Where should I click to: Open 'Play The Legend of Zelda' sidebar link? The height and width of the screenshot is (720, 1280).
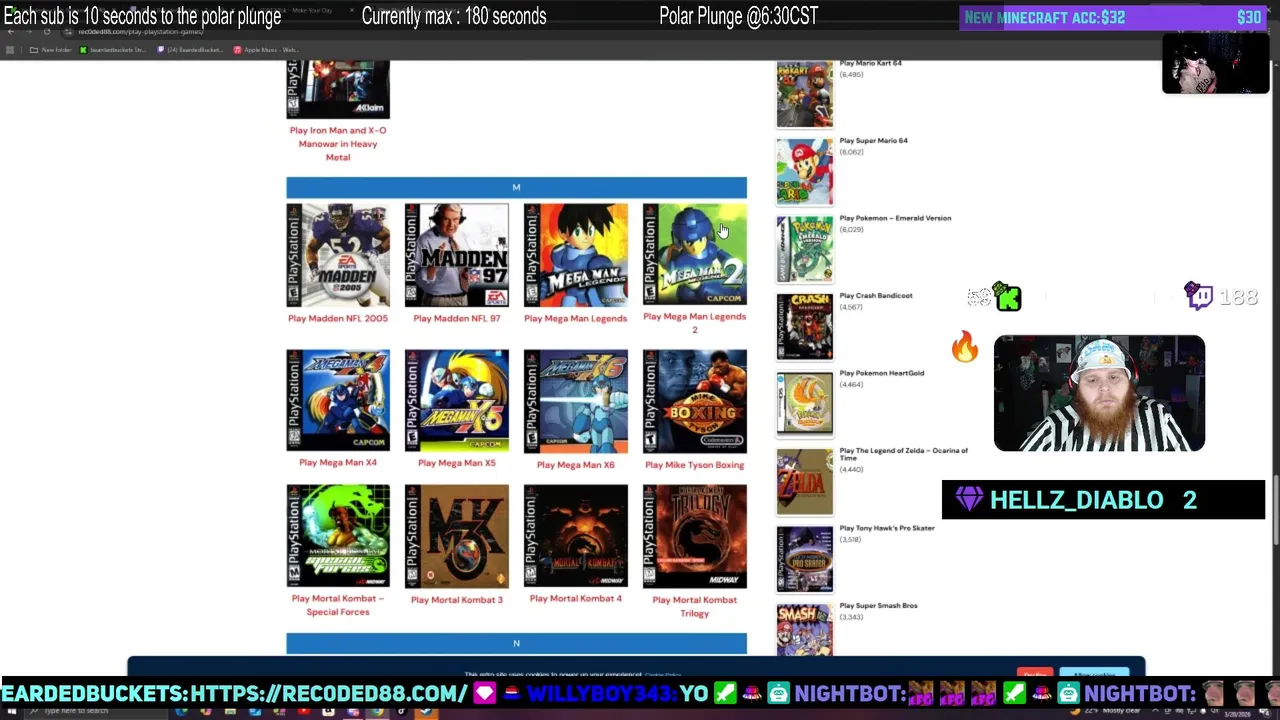pyautogui.click(x=903, y=454)
